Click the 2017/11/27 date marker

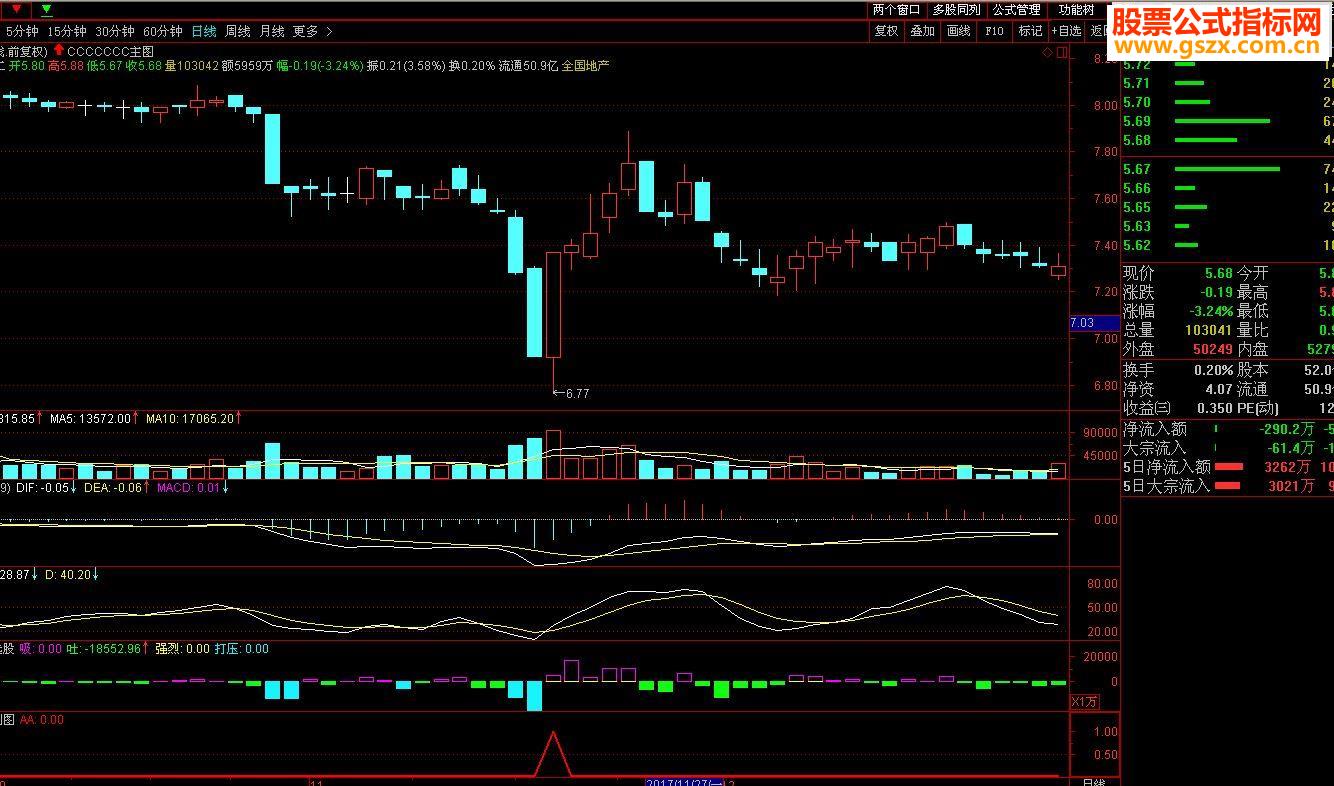point(686,782)
